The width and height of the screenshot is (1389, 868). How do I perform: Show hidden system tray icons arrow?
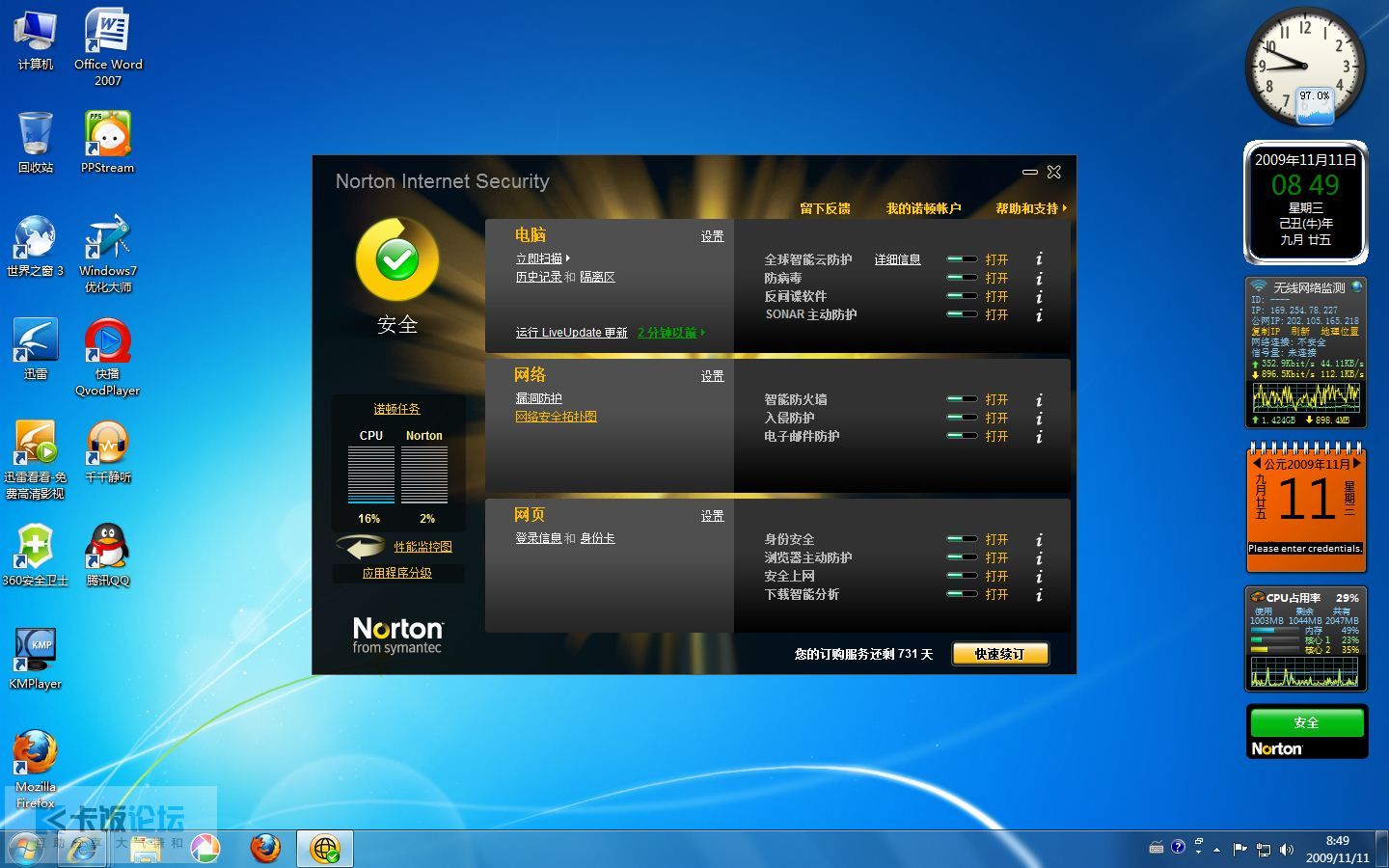point(1217,850)
